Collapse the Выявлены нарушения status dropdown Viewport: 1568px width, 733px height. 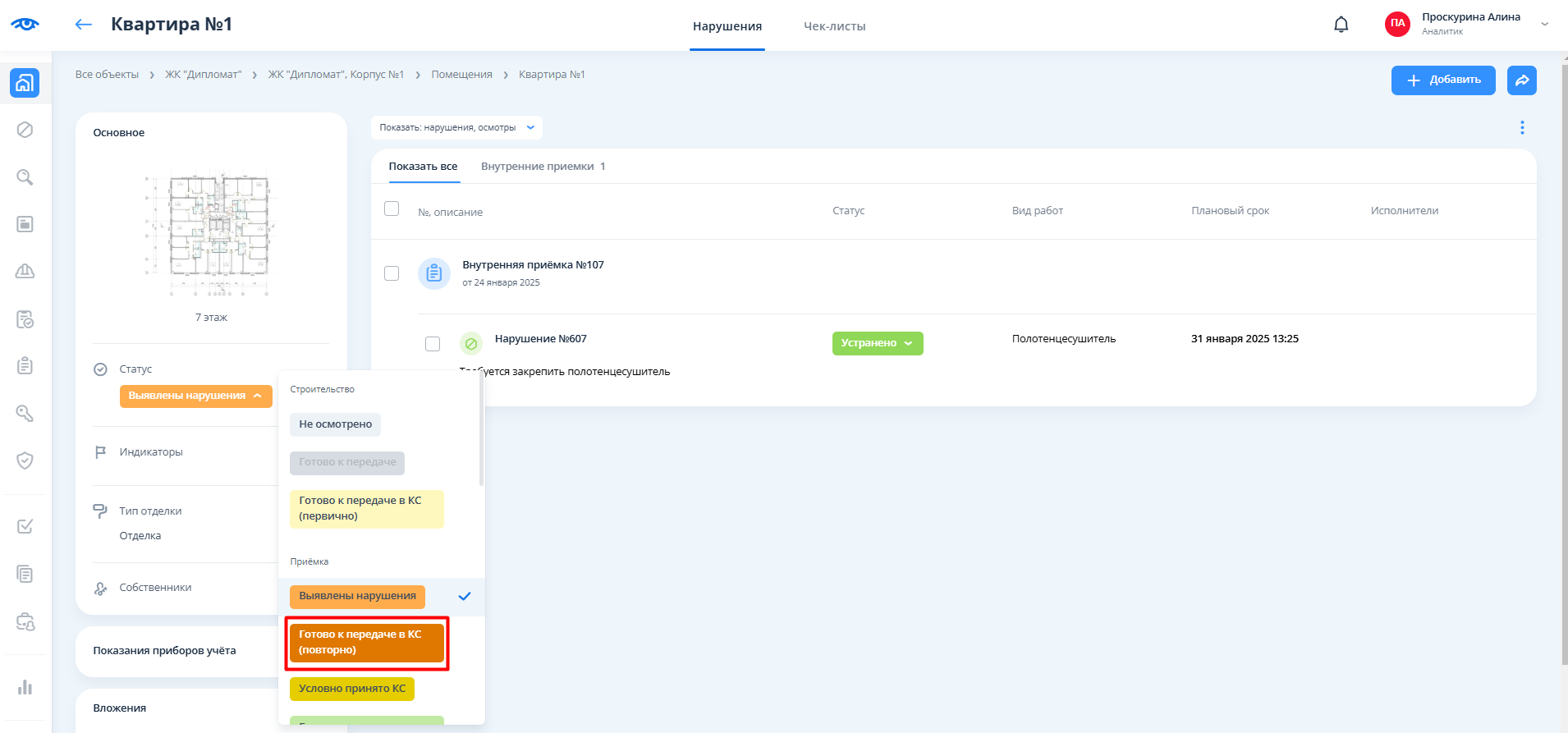(195, 396)
